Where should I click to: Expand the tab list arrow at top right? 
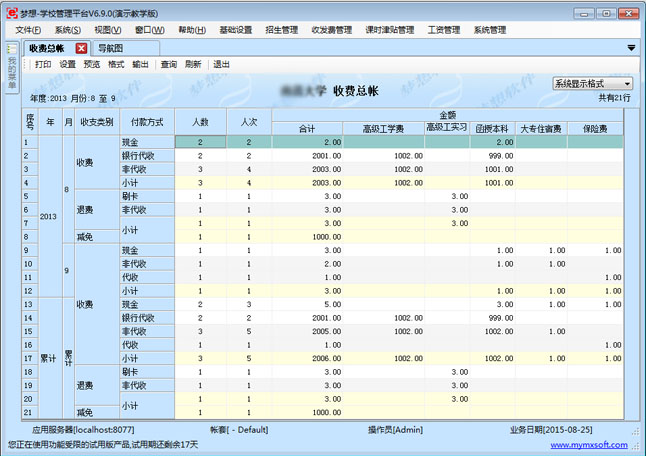[x=631, y=48]
